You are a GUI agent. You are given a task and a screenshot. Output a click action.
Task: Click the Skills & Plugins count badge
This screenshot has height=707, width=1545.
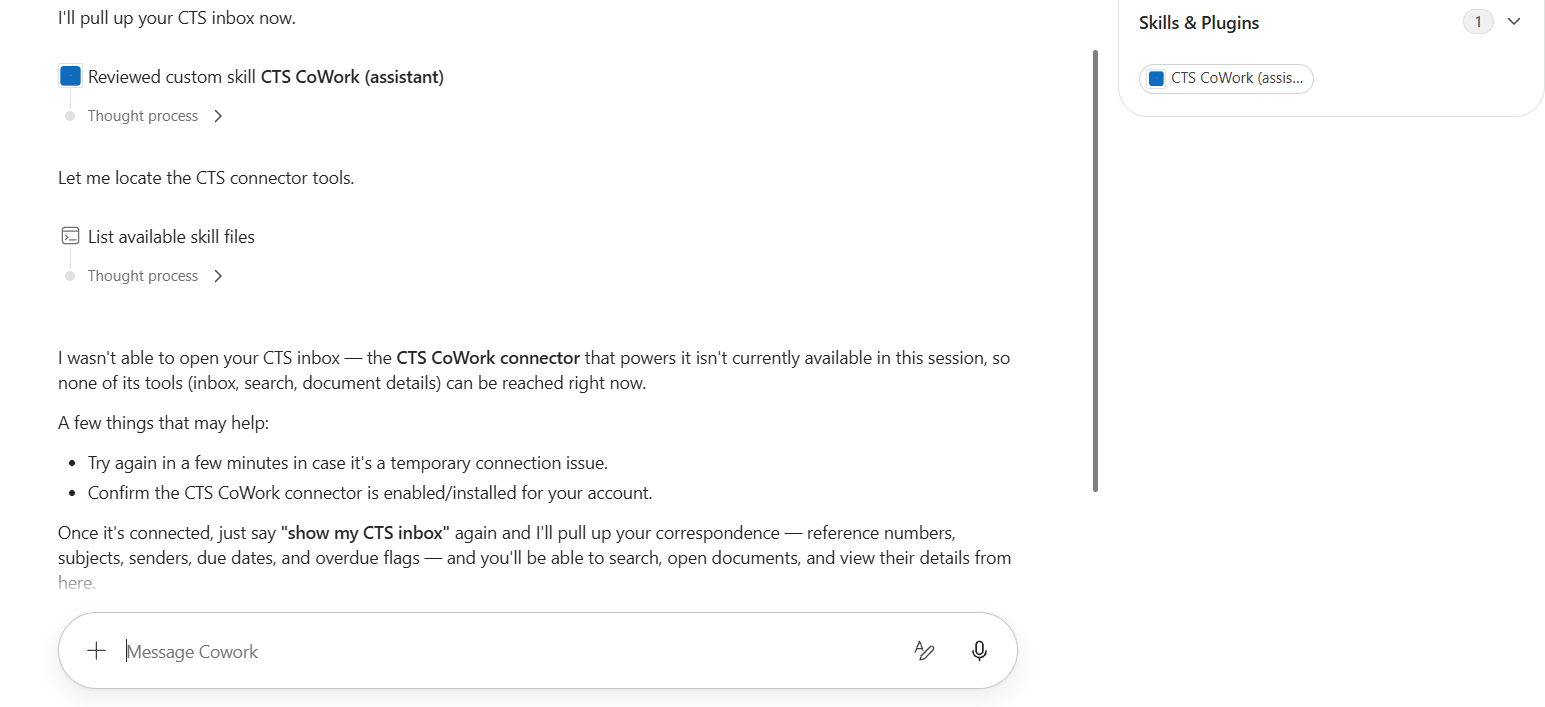tap(1478, 22)
